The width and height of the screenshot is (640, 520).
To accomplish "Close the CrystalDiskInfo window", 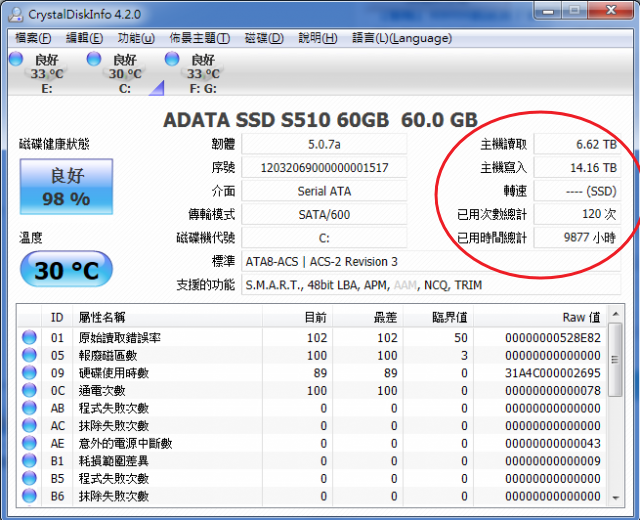I will tap(611, 11).
